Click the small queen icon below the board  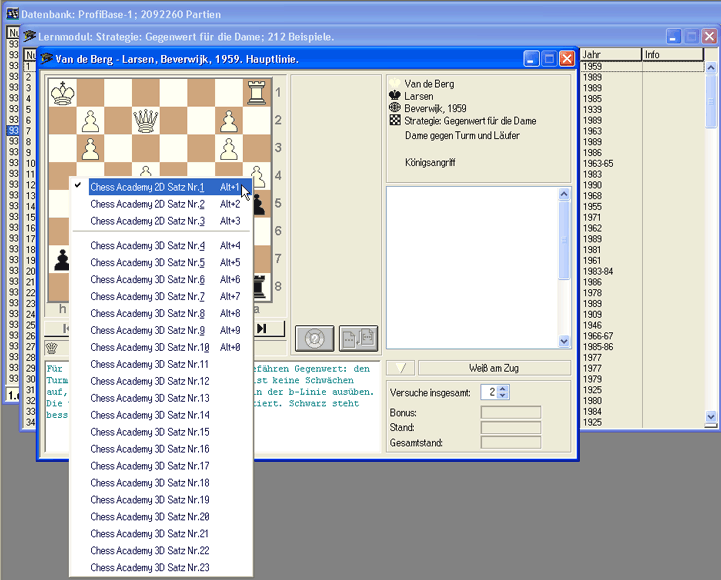(52, 348)
